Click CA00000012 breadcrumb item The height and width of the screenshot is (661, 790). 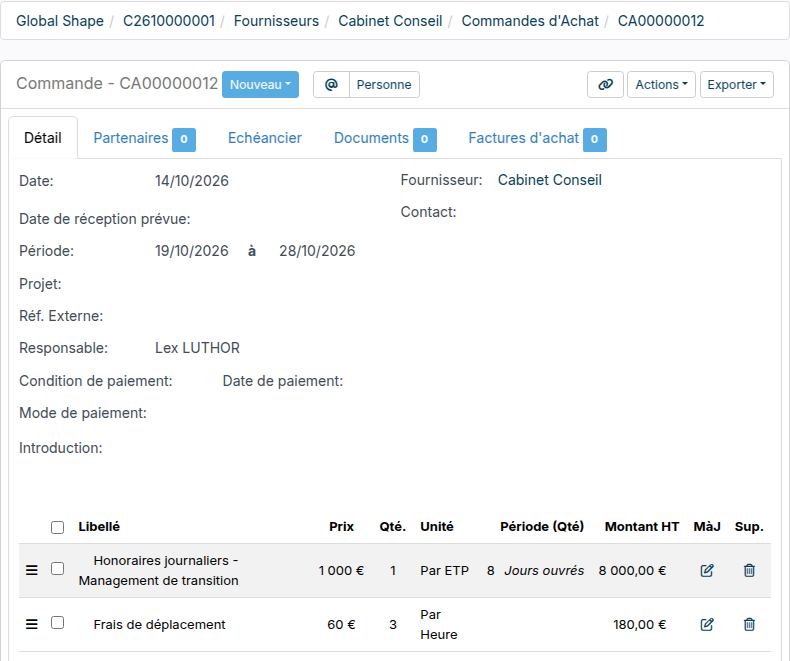point(661,21)
